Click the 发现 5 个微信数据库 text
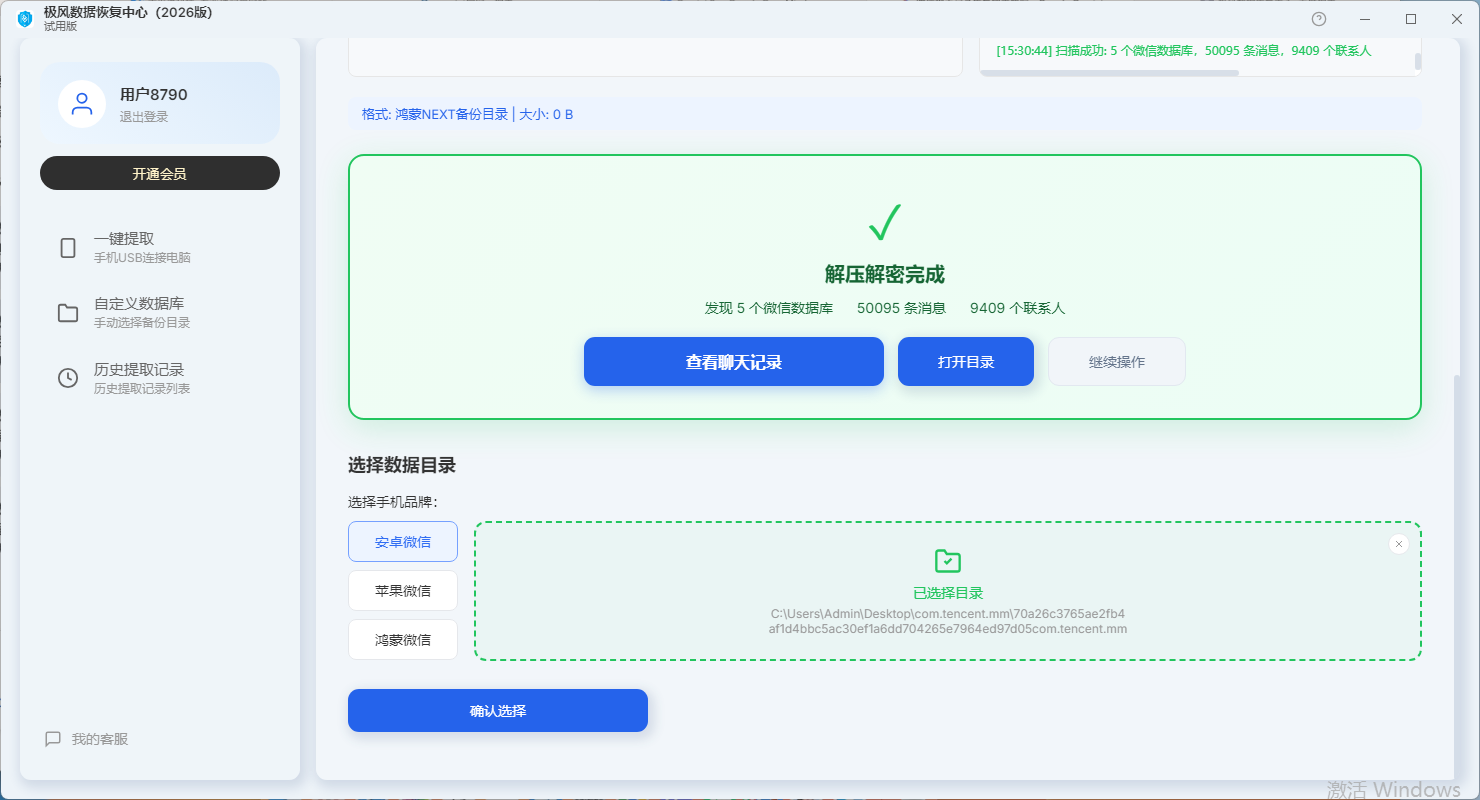 [768, 308]
